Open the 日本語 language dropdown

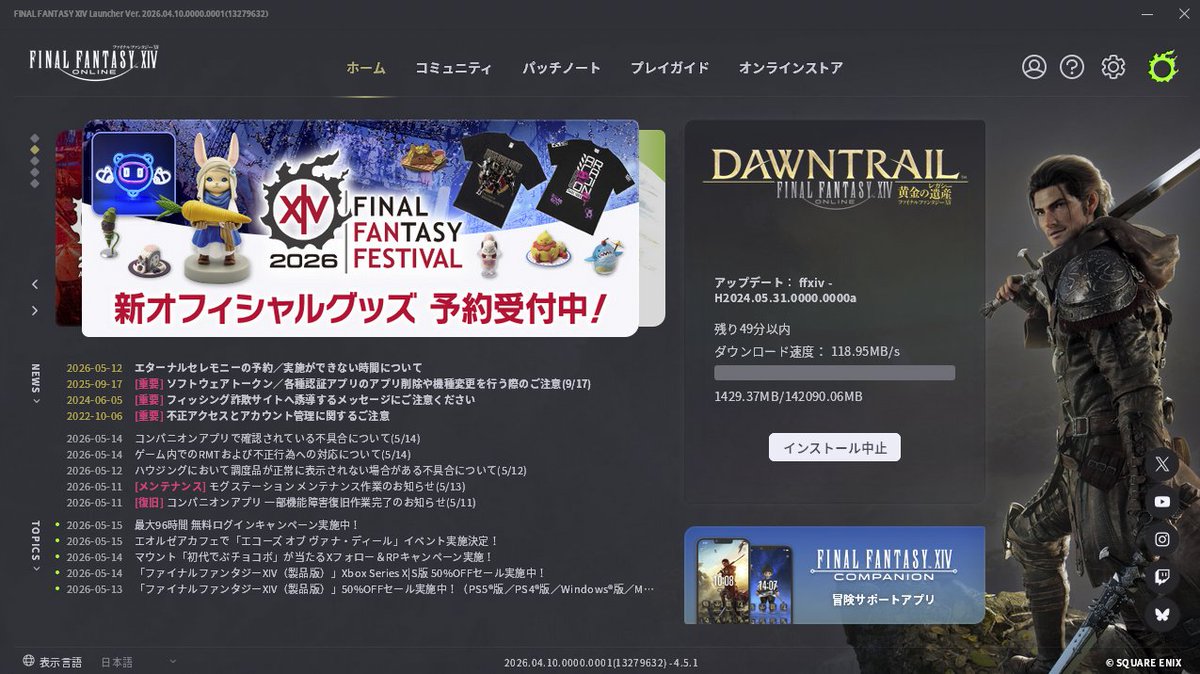[138, 662]
